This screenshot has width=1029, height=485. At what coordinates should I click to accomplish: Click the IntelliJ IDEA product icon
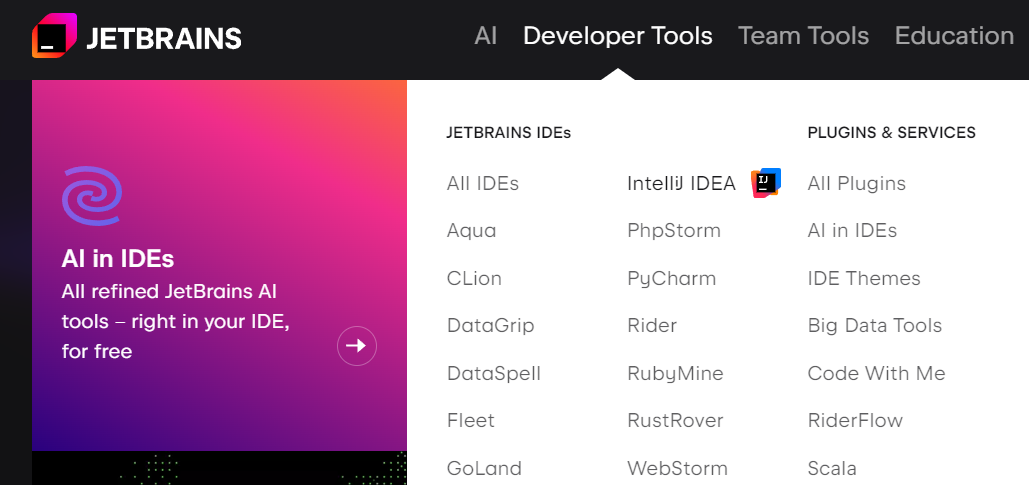(x=766, y=183)
